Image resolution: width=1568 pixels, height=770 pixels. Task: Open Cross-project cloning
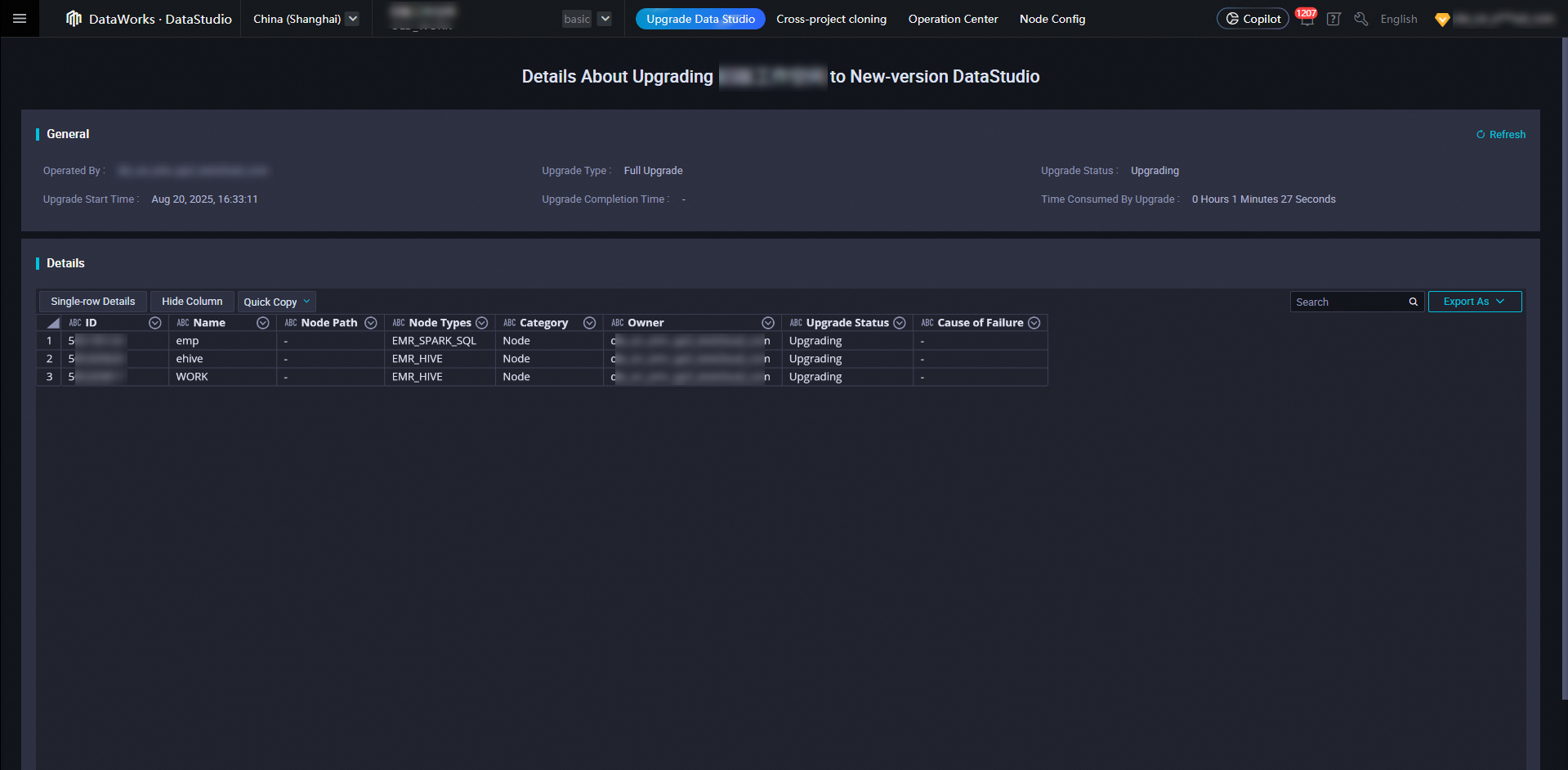(x=831, y=19)
